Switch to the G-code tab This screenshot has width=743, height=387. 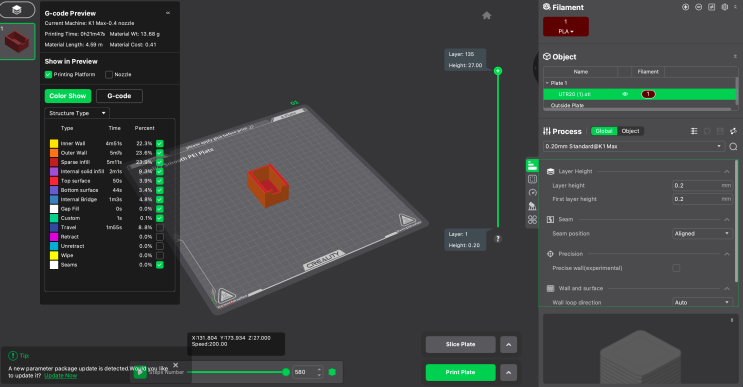[119, 96]
